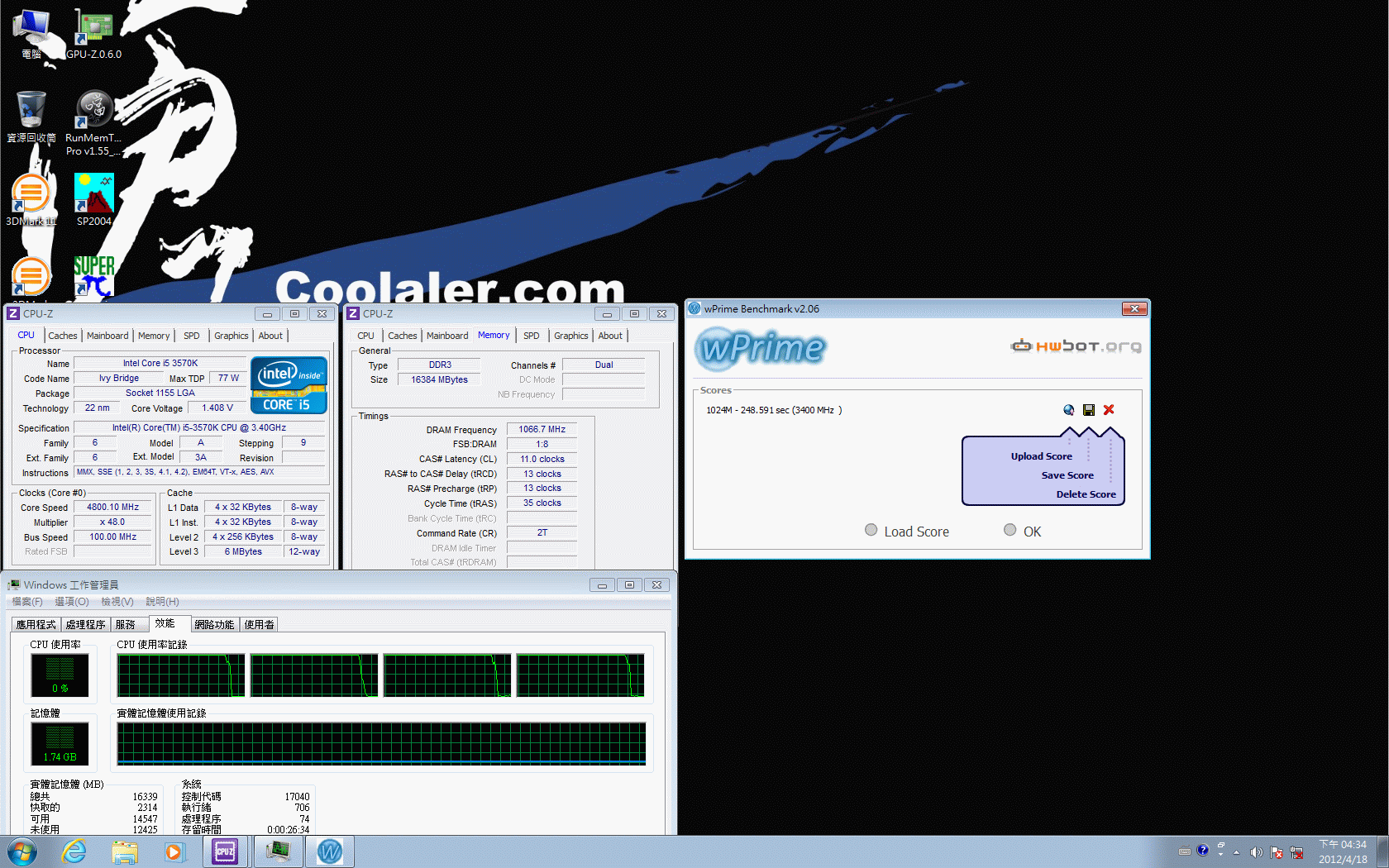The height and width of the screenshot is (868, 1389).
Task: Open the 檢視(V) menu in Task Manager
Action: click(x=117, y=602)
